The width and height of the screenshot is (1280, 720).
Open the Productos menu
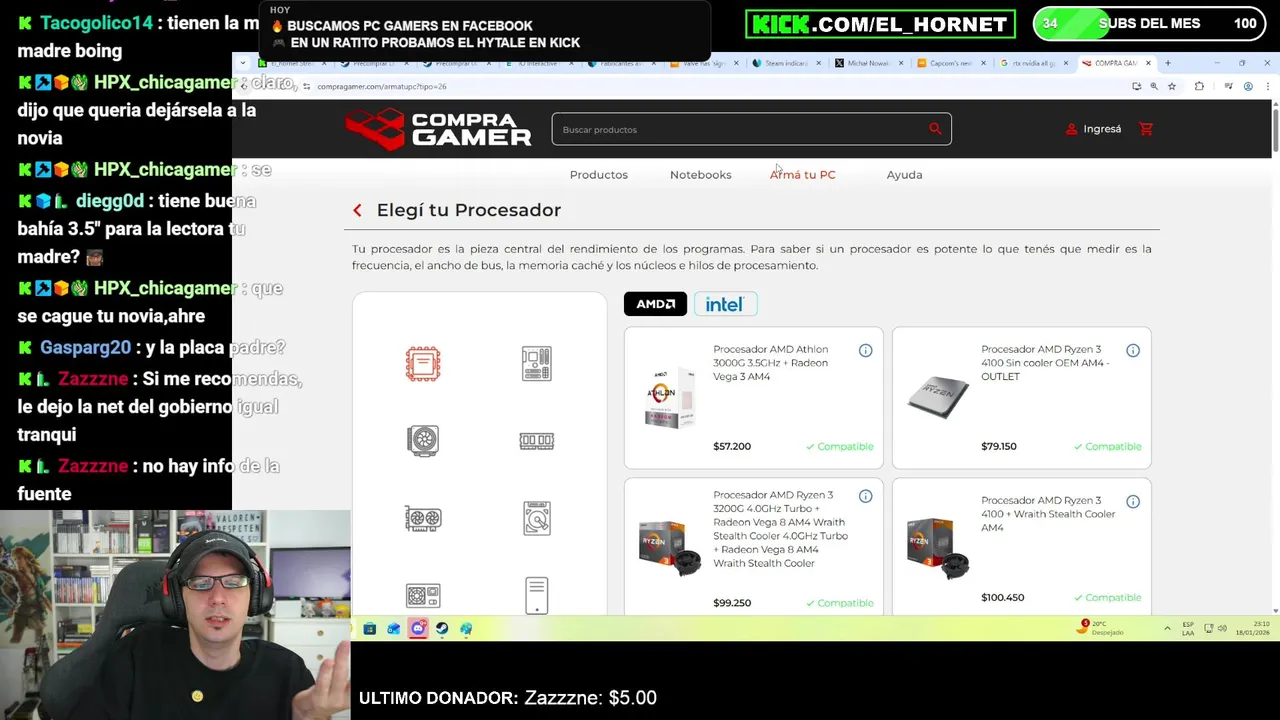click(x=599, y=175)
